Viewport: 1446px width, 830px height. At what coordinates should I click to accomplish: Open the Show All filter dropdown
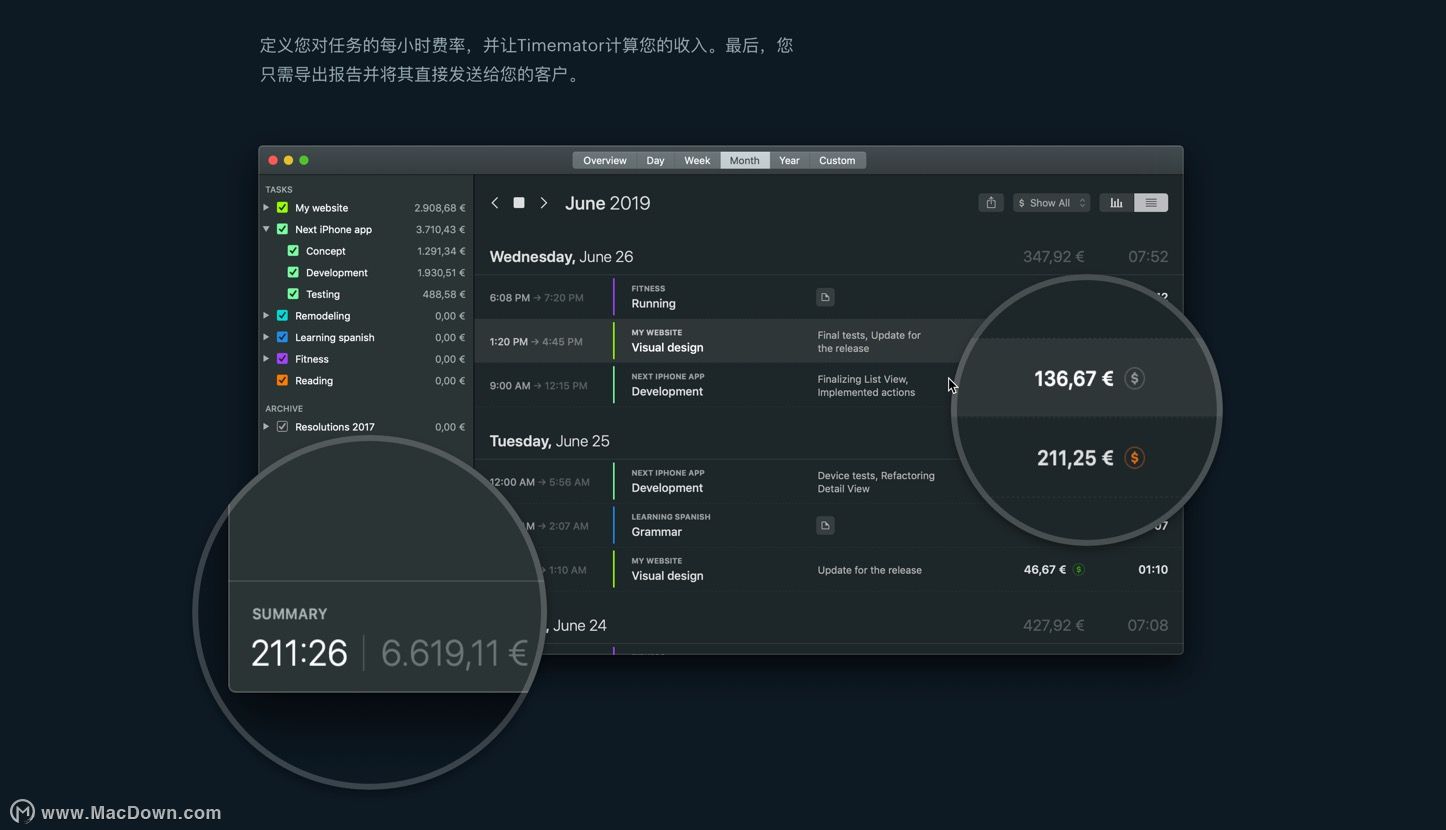(1050, 203)
